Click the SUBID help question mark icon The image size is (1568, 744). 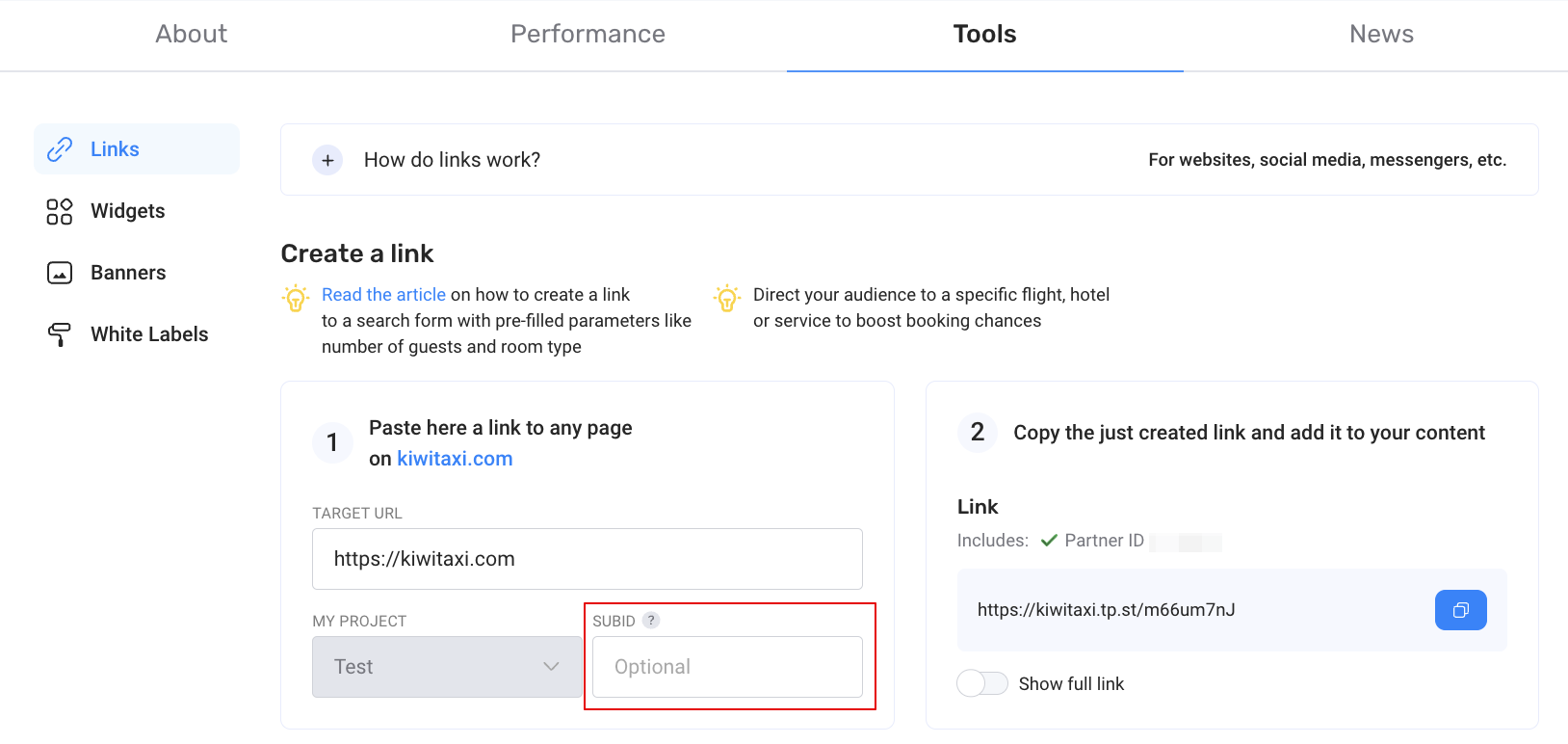(651, 621)
